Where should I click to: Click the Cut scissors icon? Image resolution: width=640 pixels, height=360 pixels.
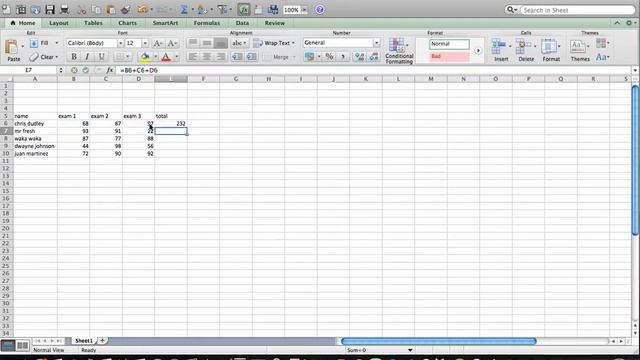point(82,9)
